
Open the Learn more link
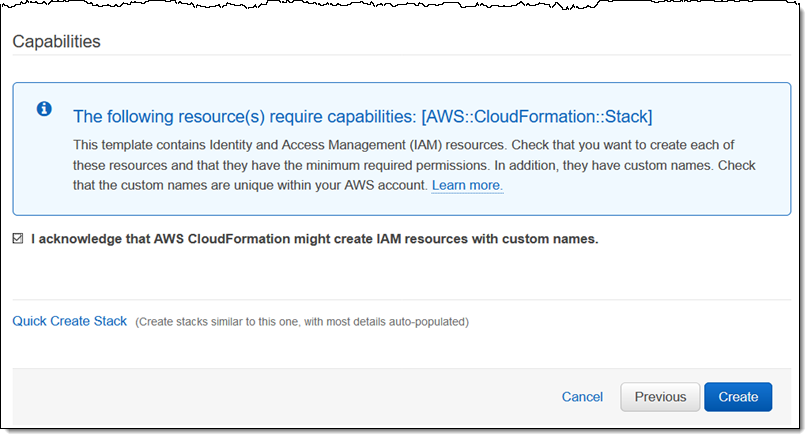467,186
